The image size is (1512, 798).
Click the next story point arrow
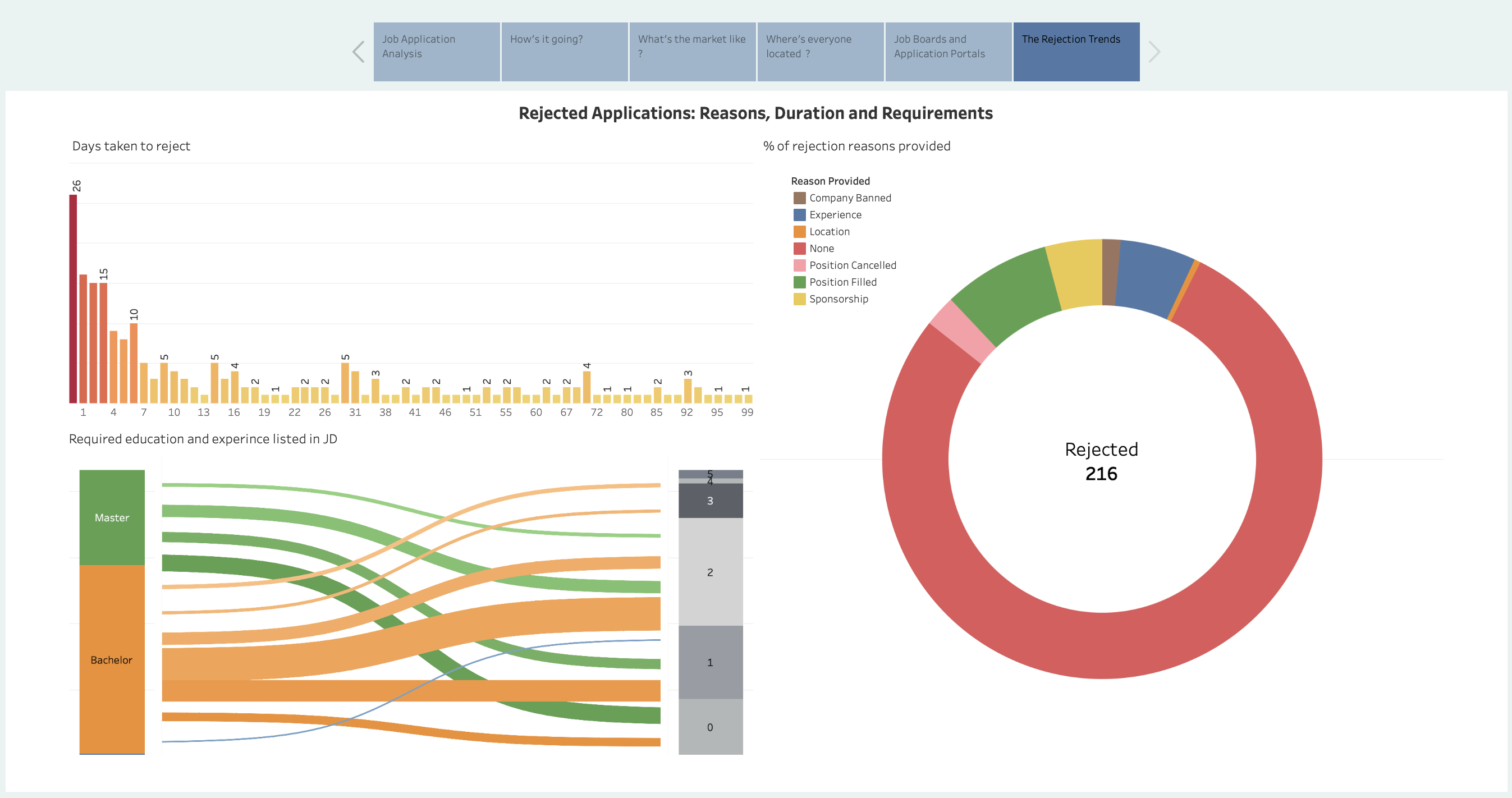pyautogui.click(x=1153, y=52)
